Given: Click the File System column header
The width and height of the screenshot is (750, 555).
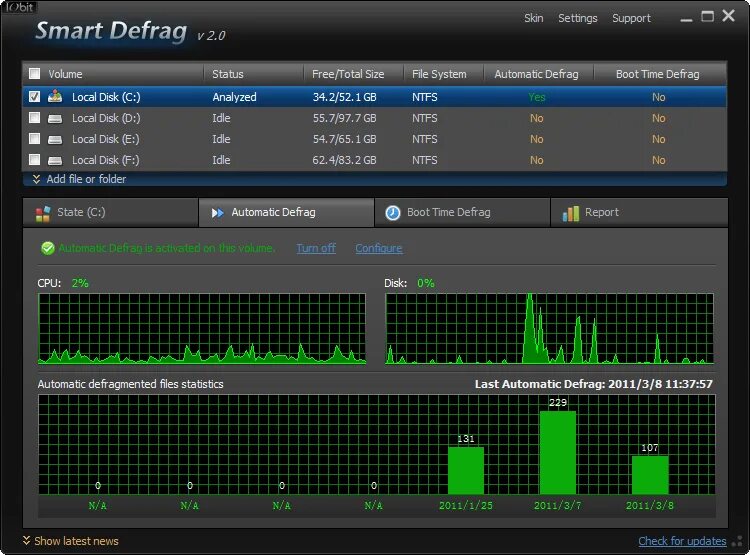Looking at the screenshot, I should [x=439, y=74].
